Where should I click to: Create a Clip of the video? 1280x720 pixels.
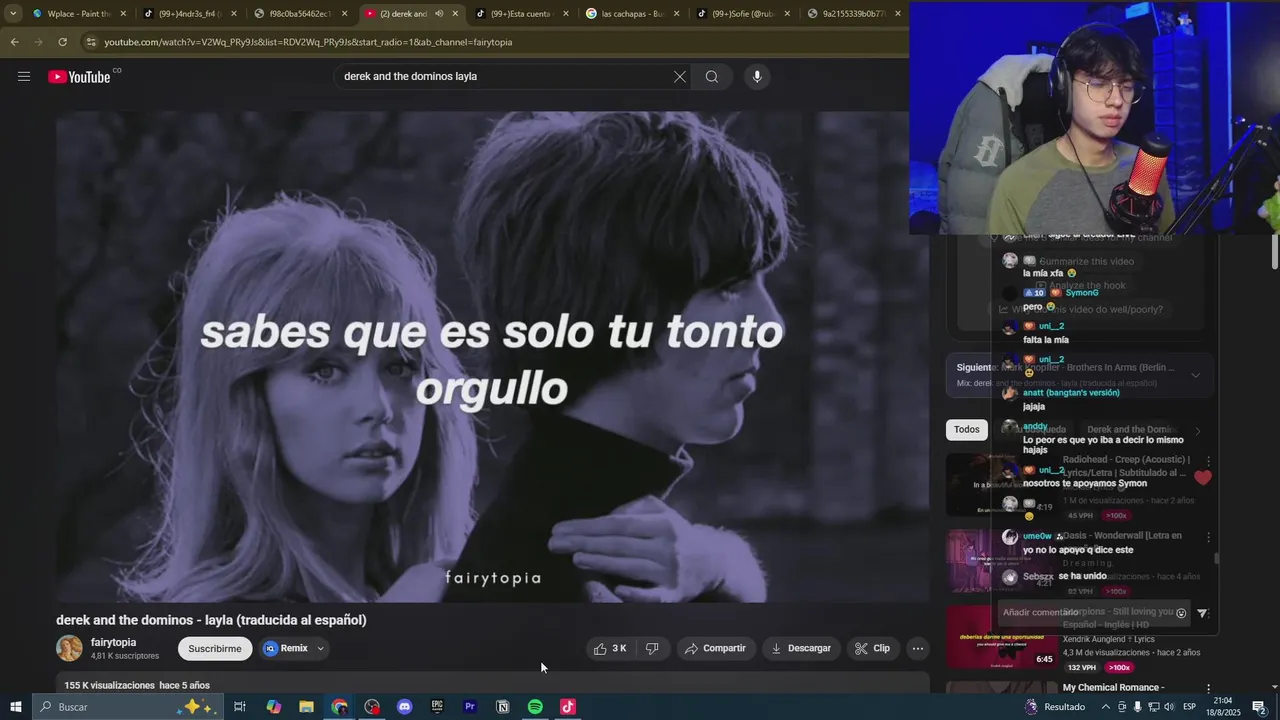pyautogui.click(x=872, y=648)
